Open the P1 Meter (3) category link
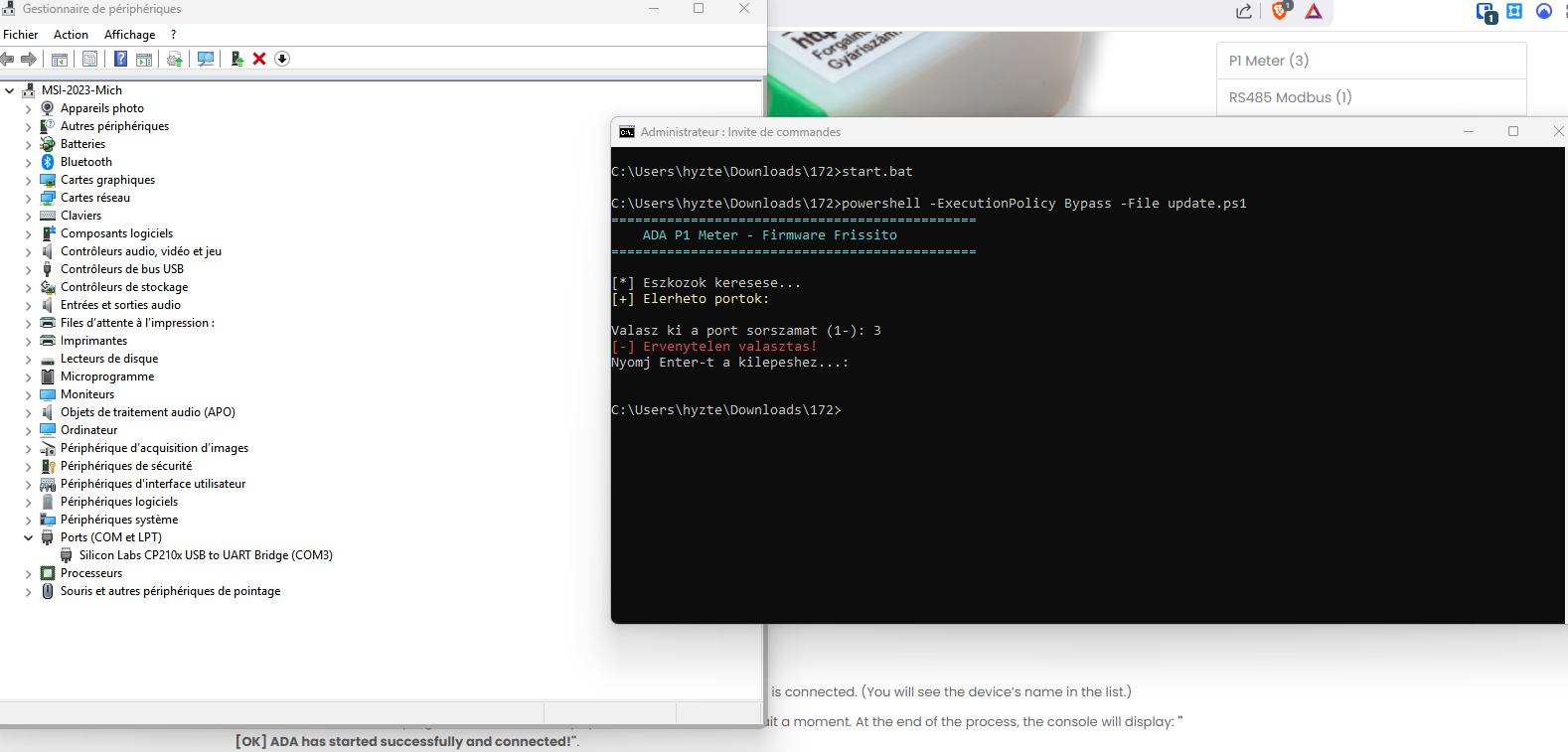The image size is (1568, 752). tap(1268, 61)
